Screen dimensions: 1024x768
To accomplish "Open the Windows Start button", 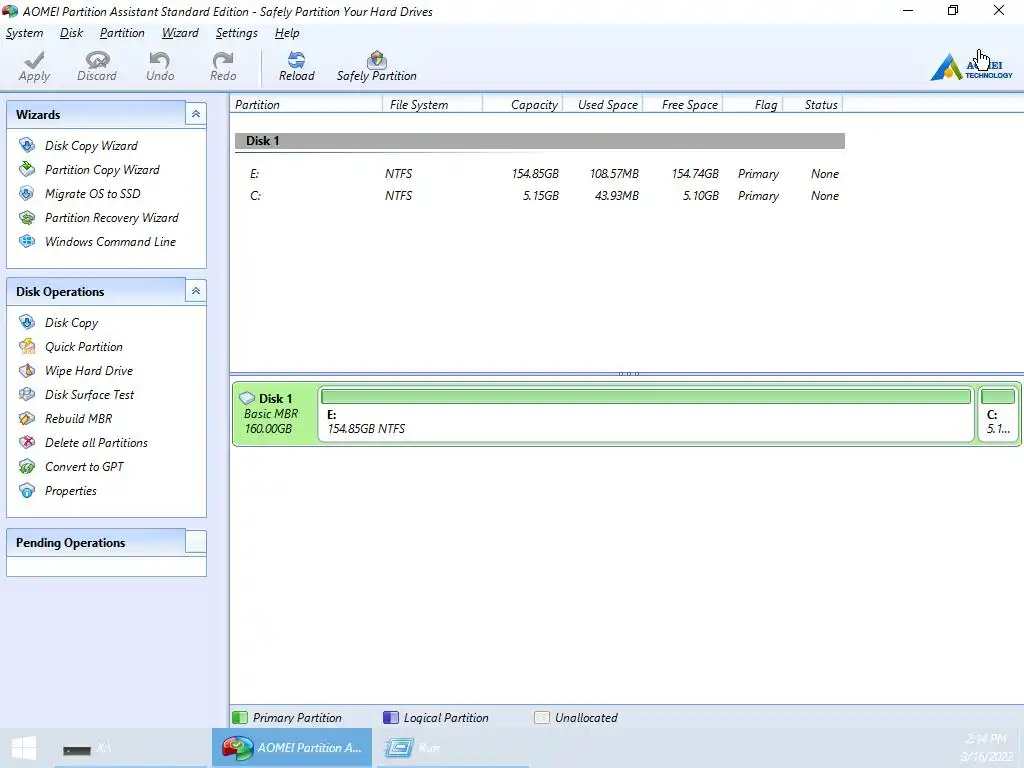I will pos(24,748).
